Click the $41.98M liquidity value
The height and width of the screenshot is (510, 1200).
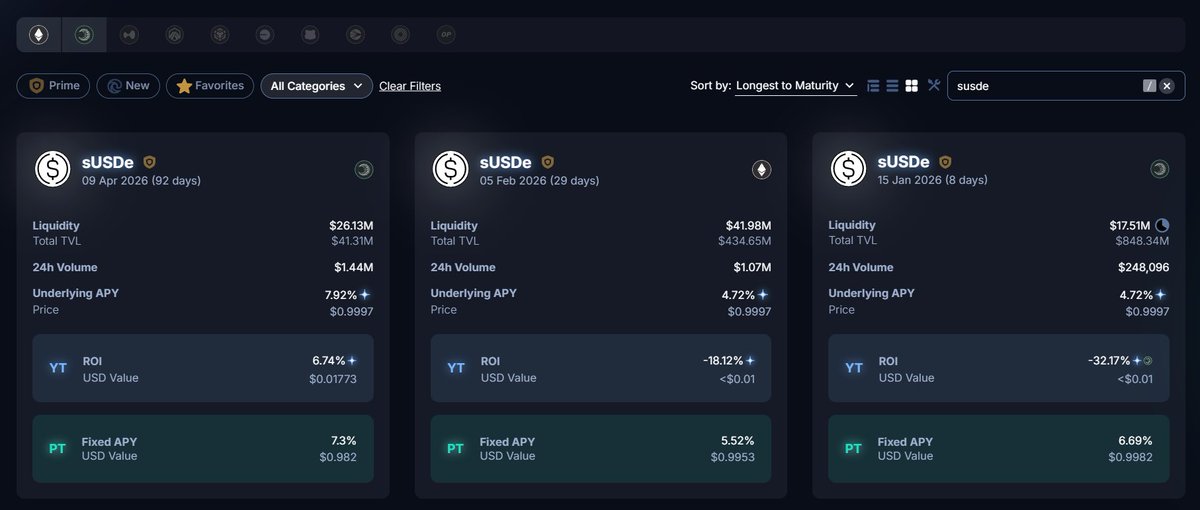point(749,226)
